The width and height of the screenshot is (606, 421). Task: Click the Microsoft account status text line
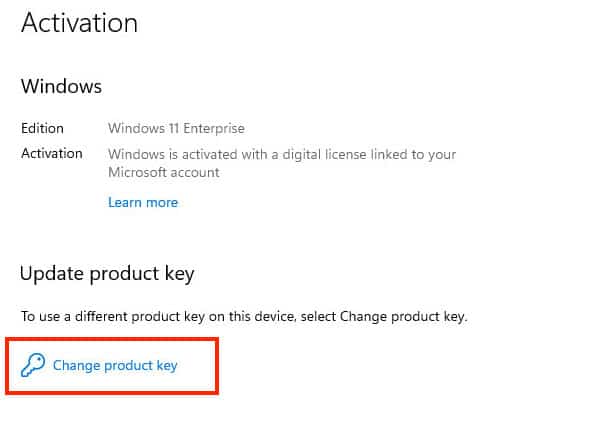pyautogui.click(x=164, y=172)
